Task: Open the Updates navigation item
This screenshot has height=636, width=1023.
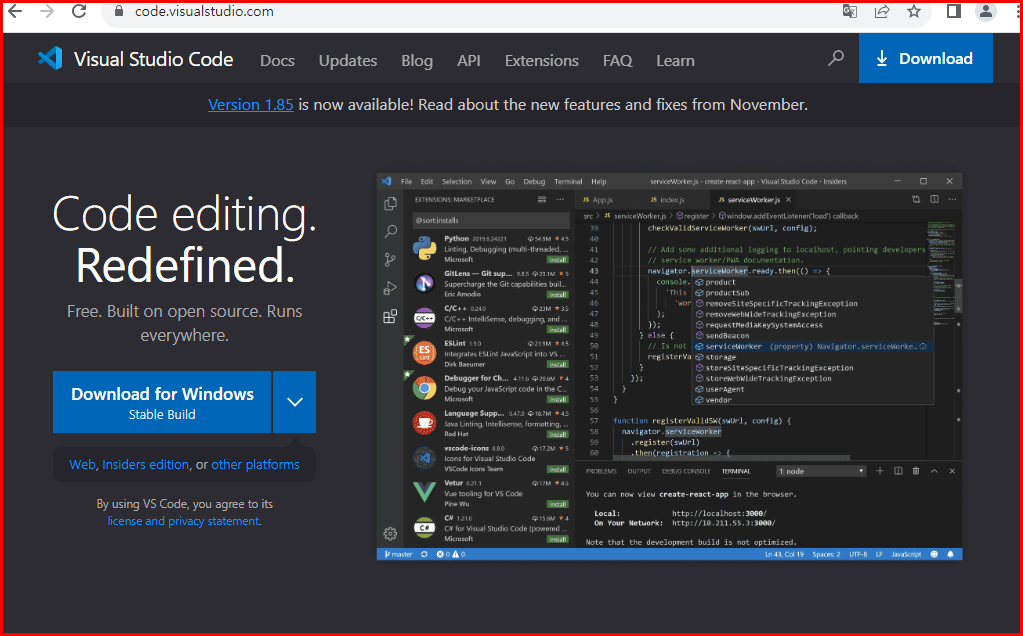Action: 348,61
